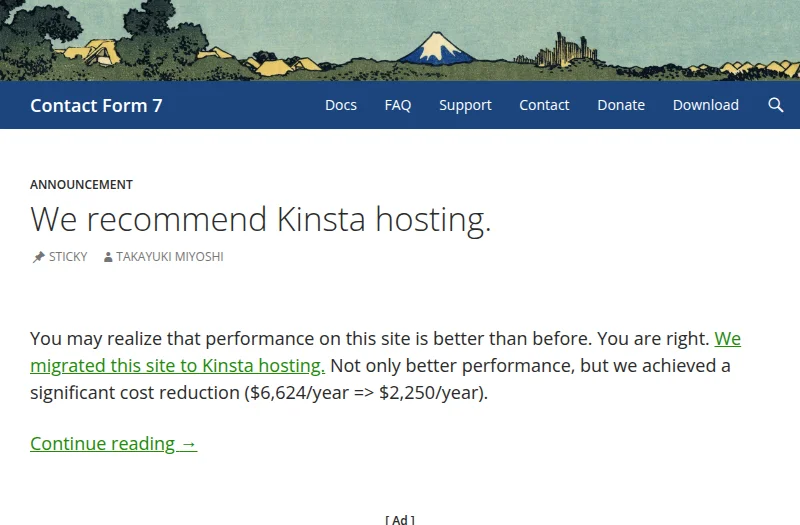Open the Takayuki Miyoshi author link

coord(169,257)
